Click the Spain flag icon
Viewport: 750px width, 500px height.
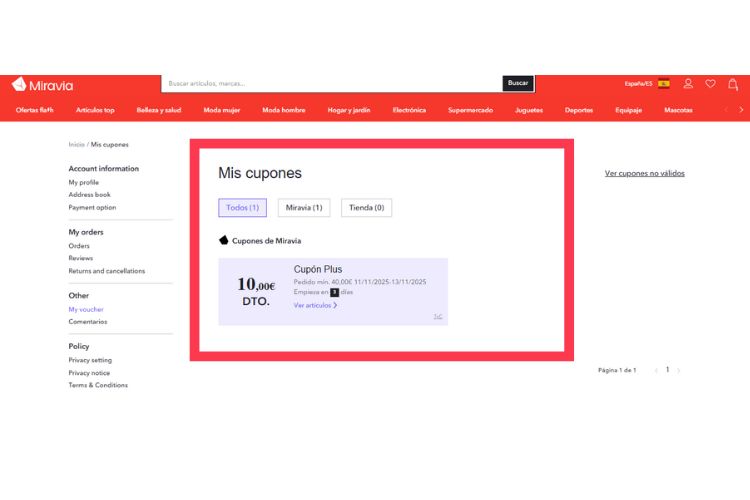[664, 84]
